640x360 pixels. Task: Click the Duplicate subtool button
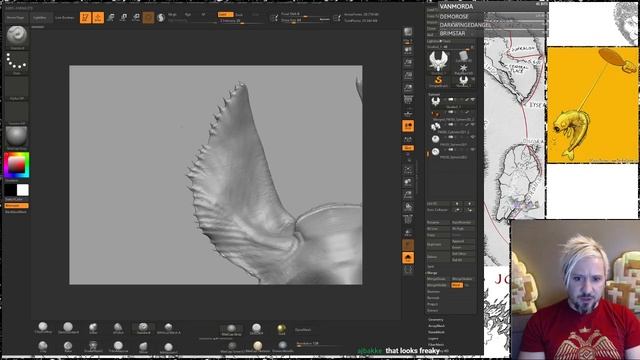[438, 244]
